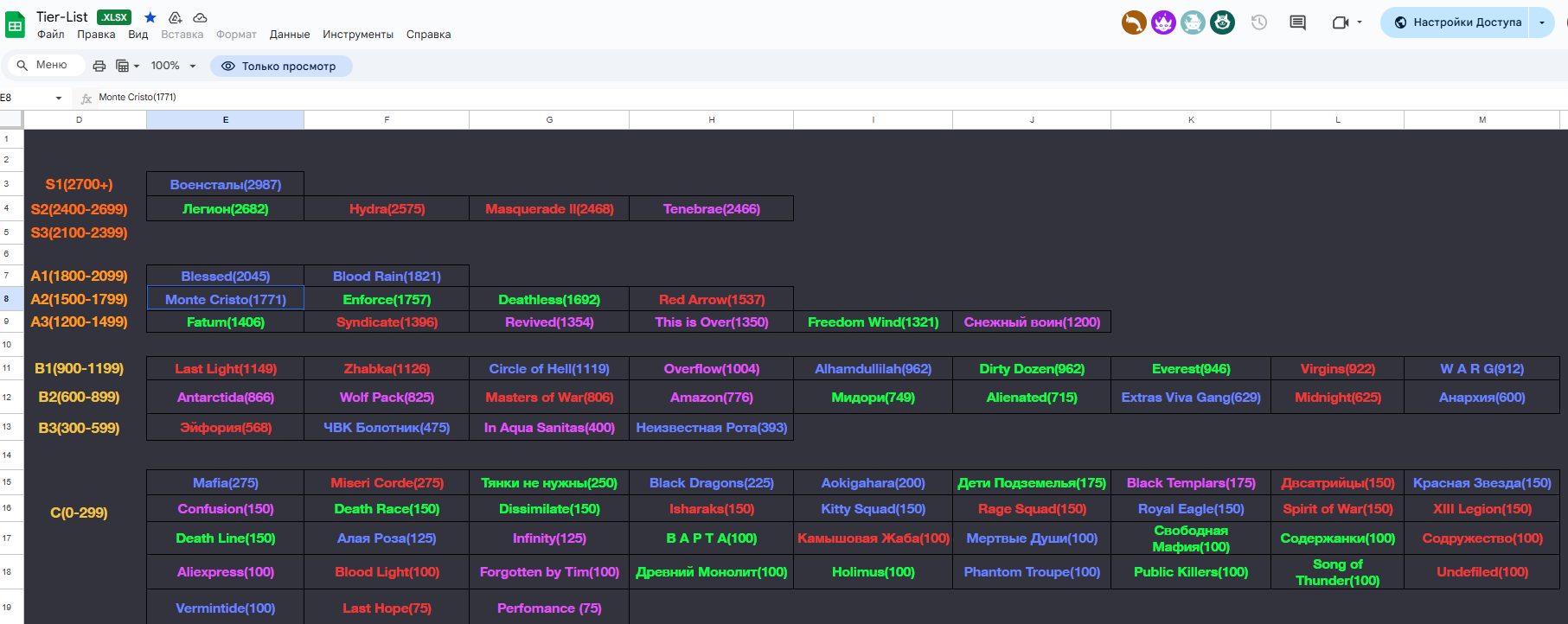
Task: Print the spreadsheet with the printer icon
Action: point(99,66)
